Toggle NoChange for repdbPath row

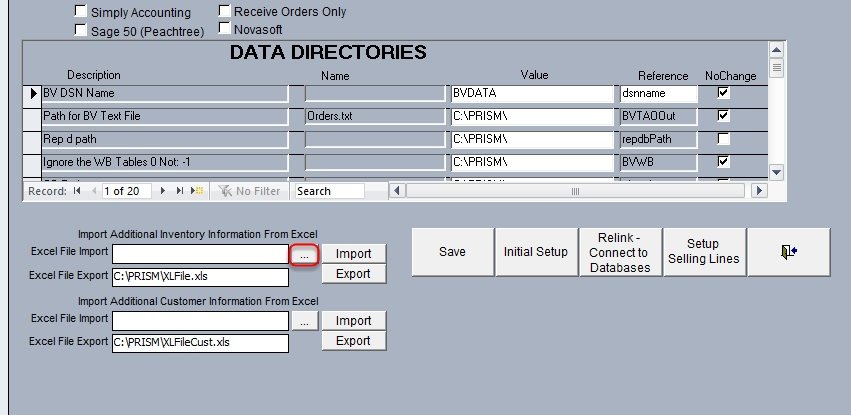724,138
